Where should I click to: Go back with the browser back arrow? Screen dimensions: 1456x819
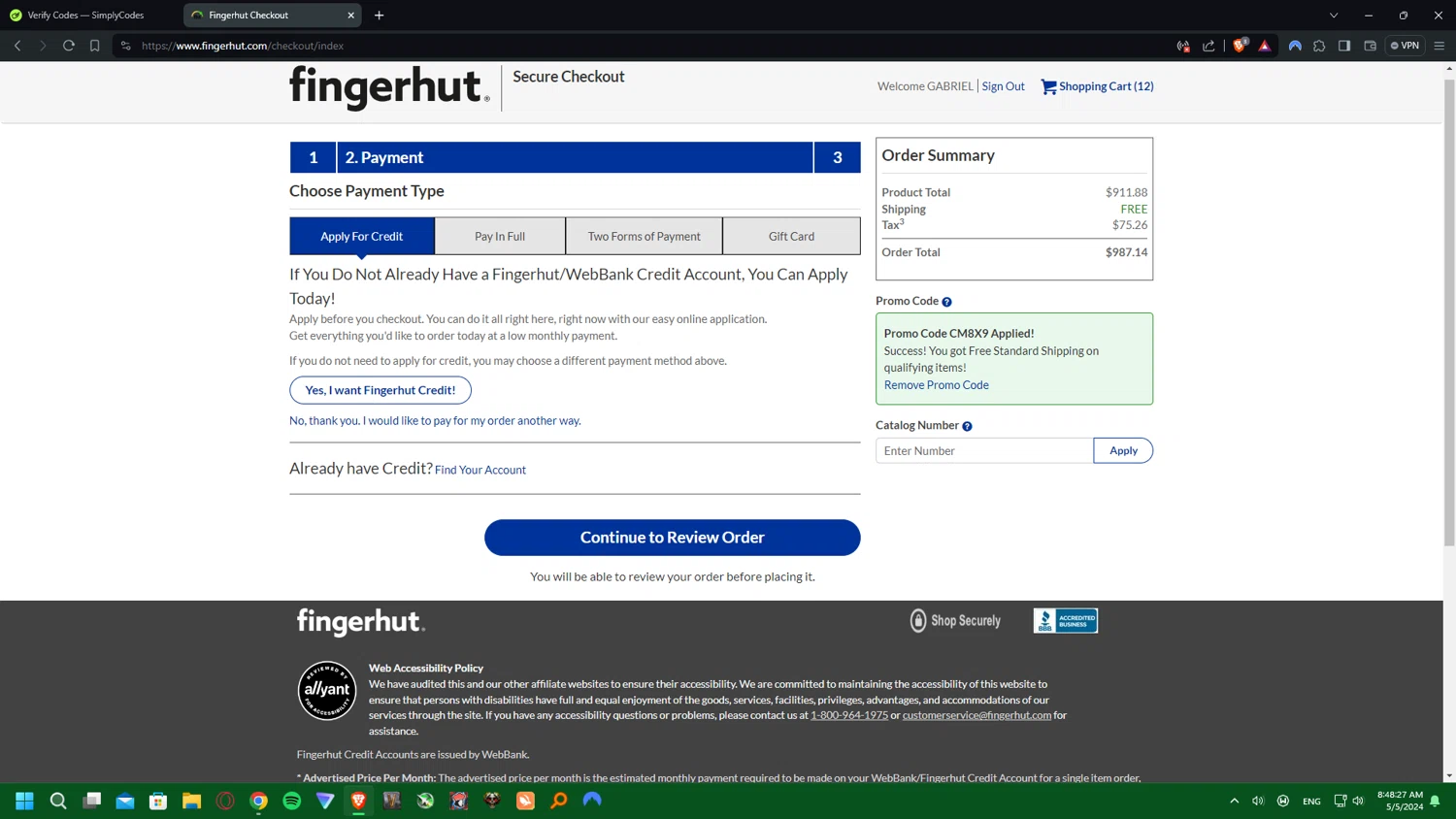[x=17, y=46]
